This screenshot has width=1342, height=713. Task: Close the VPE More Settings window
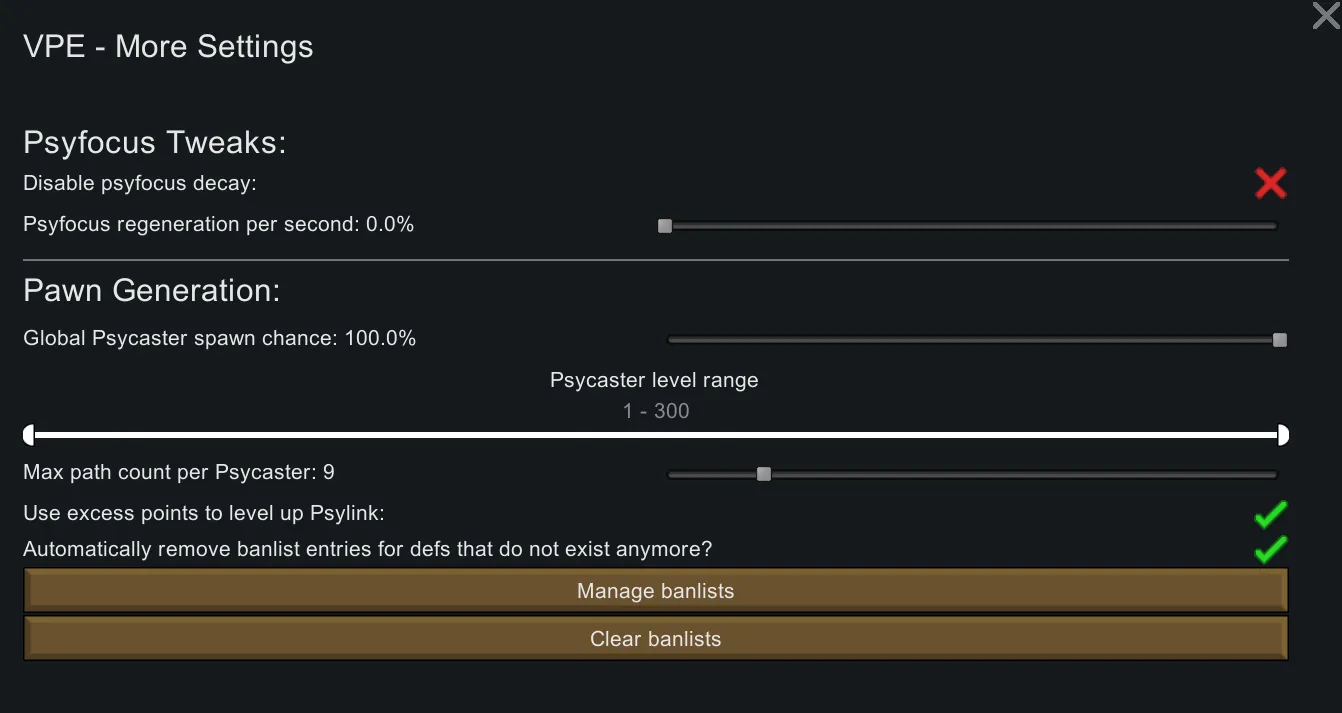click(1326, 16)
